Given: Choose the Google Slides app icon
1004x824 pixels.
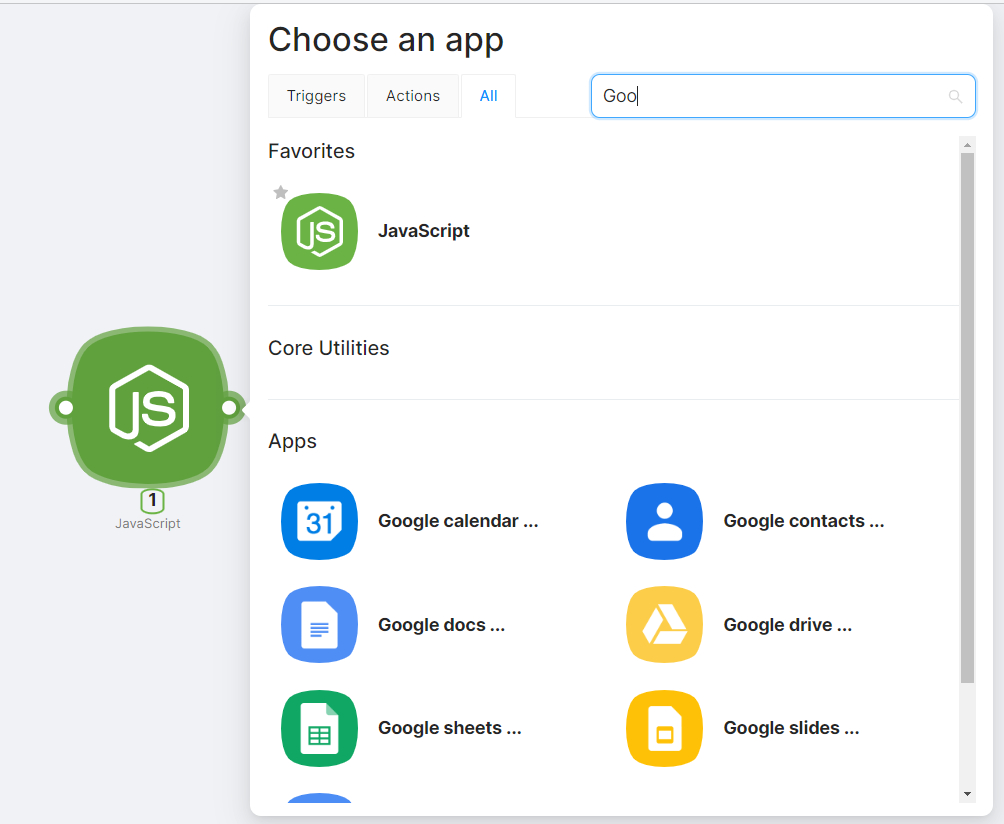Looking at the screenshot, I should coord(664,728).
